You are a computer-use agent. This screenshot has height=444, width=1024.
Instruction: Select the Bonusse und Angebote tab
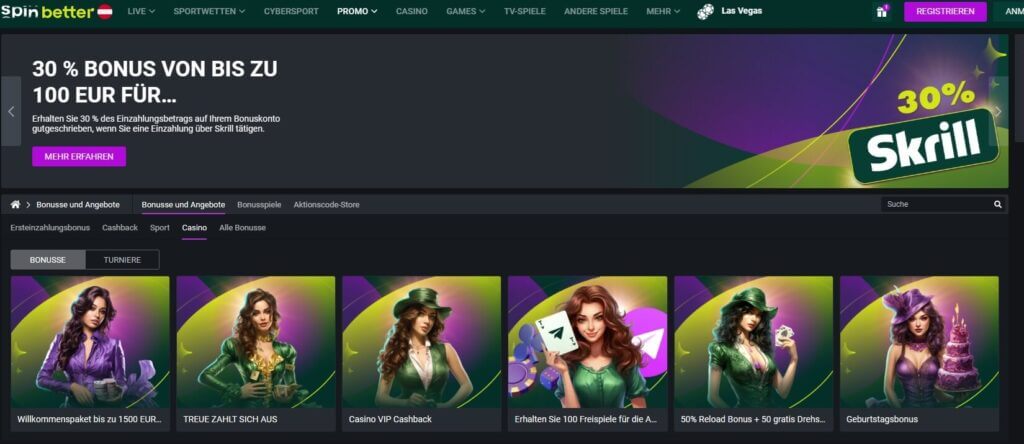(x=184, y=204)
